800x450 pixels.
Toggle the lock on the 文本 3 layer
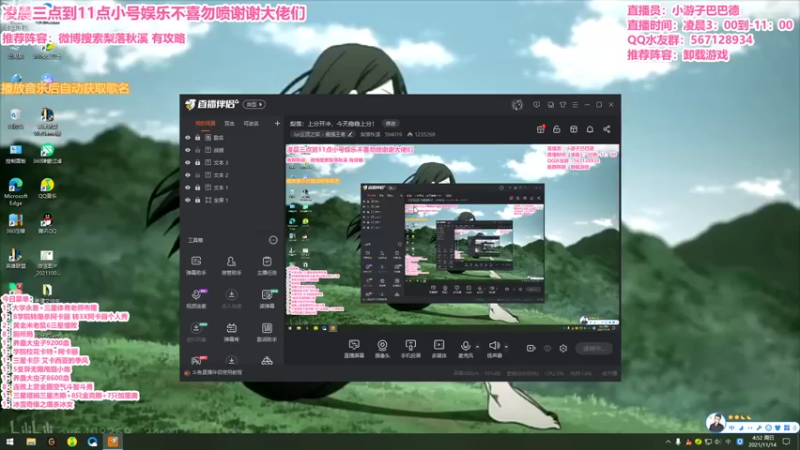pyautogui.click(x=197, y=163)
